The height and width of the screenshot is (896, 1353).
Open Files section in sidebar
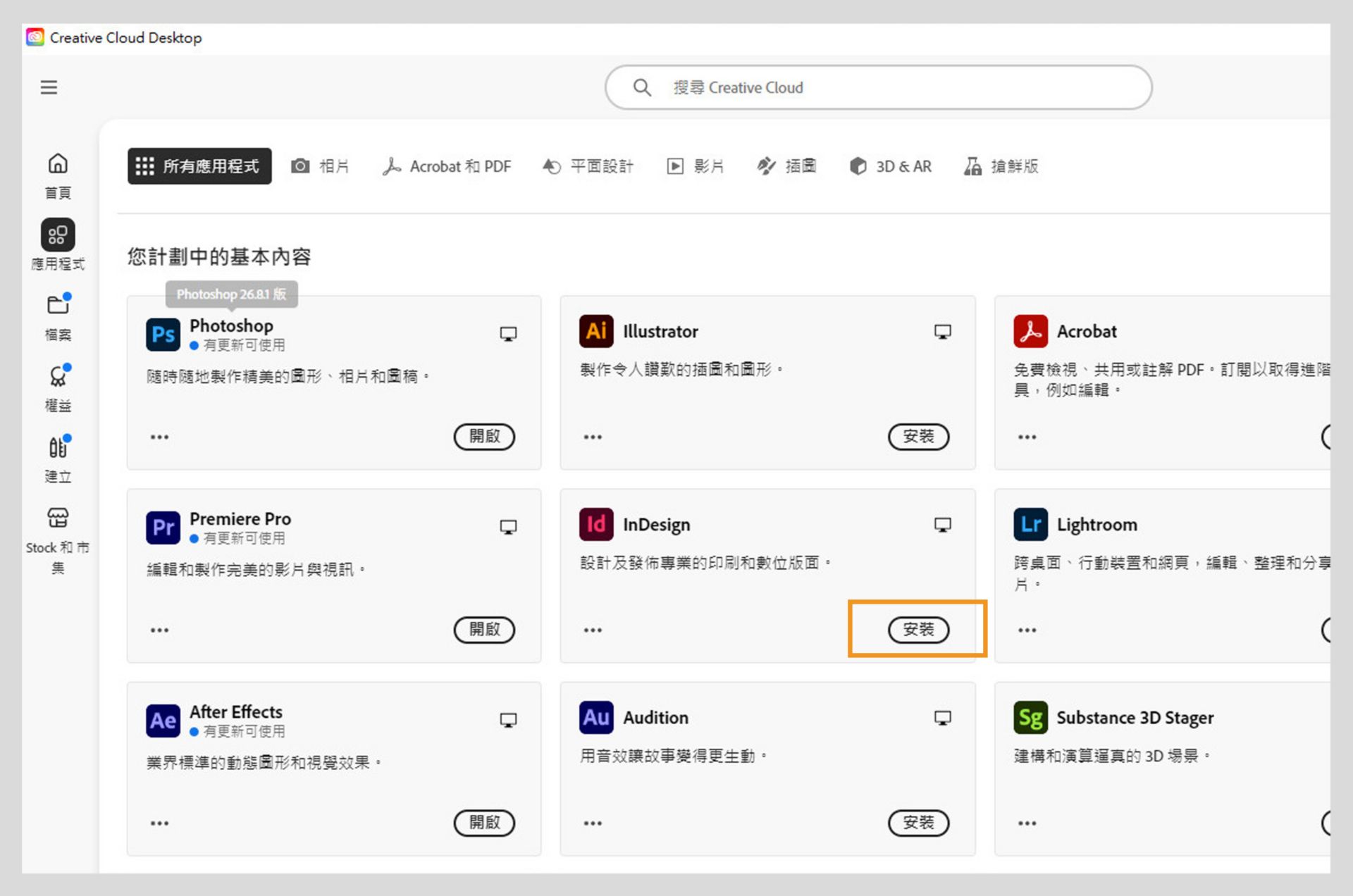[x=58, y=306]
